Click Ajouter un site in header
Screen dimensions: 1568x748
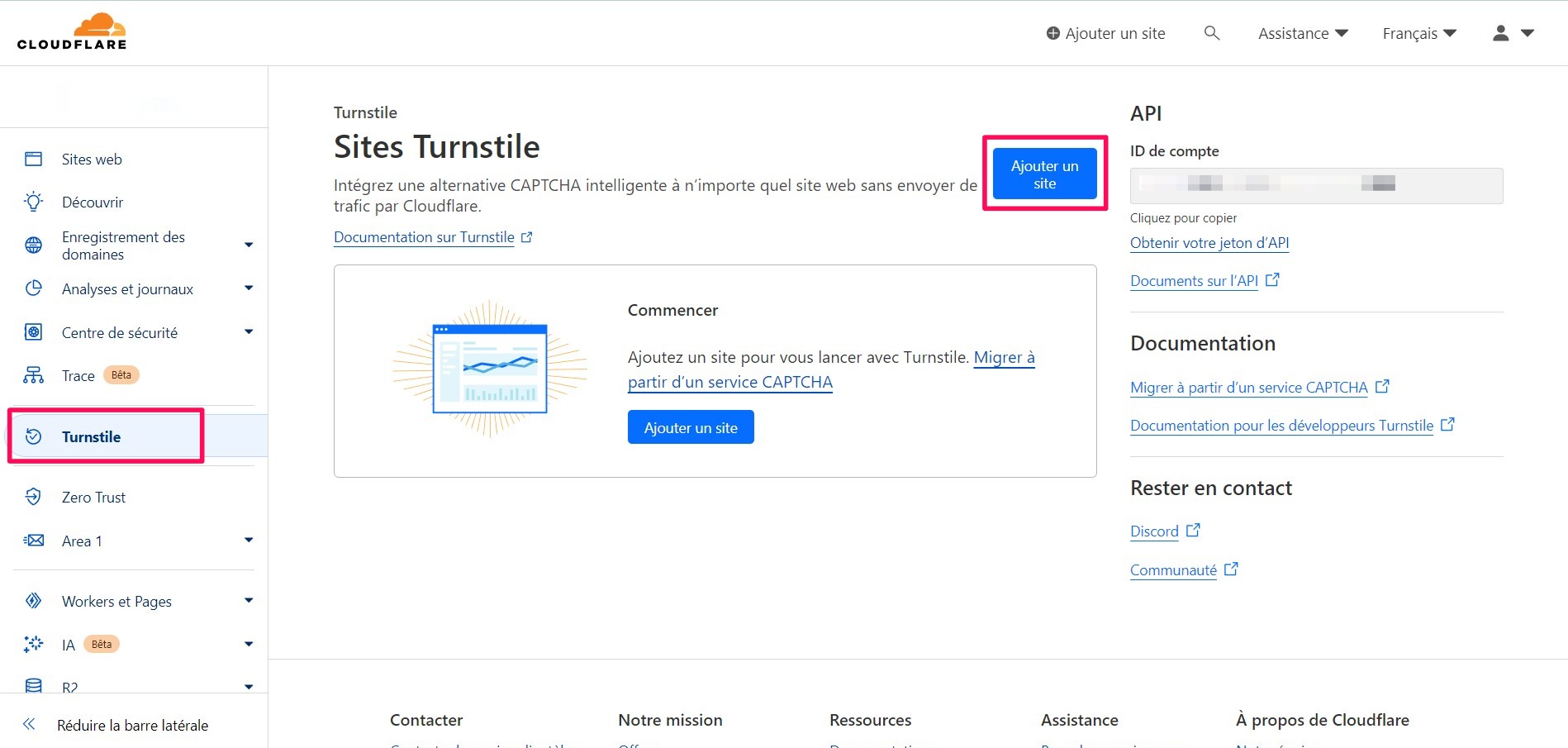[x=1105, y=33]
